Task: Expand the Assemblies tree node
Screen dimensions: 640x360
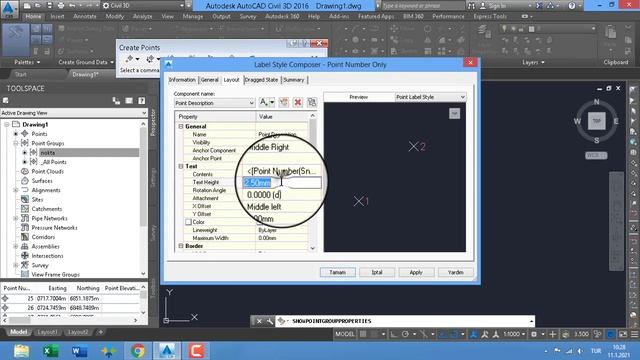Action: click(x=16, y=247)
